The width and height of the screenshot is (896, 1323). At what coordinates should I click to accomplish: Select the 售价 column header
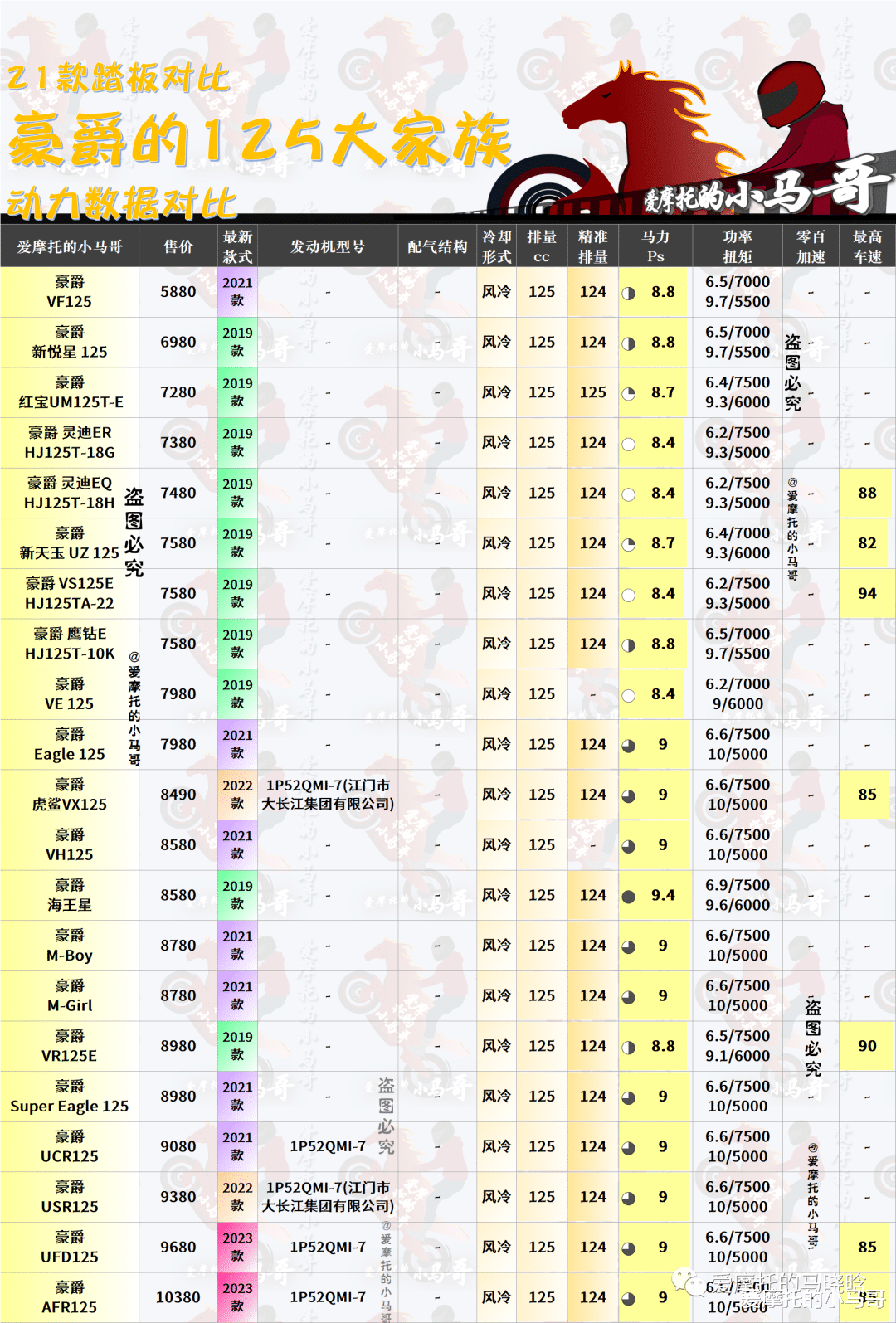178,246
